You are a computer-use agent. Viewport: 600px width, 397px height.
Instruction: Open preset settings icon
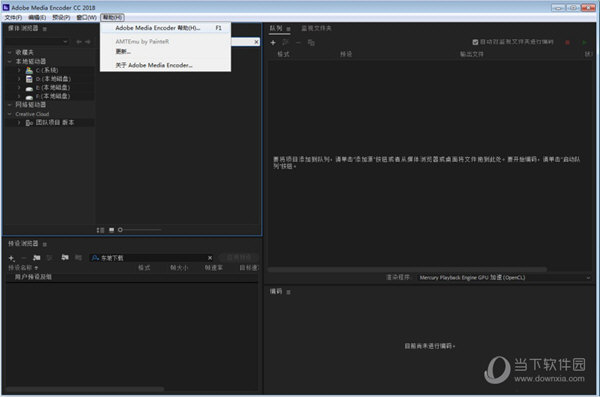click(49, 258)
